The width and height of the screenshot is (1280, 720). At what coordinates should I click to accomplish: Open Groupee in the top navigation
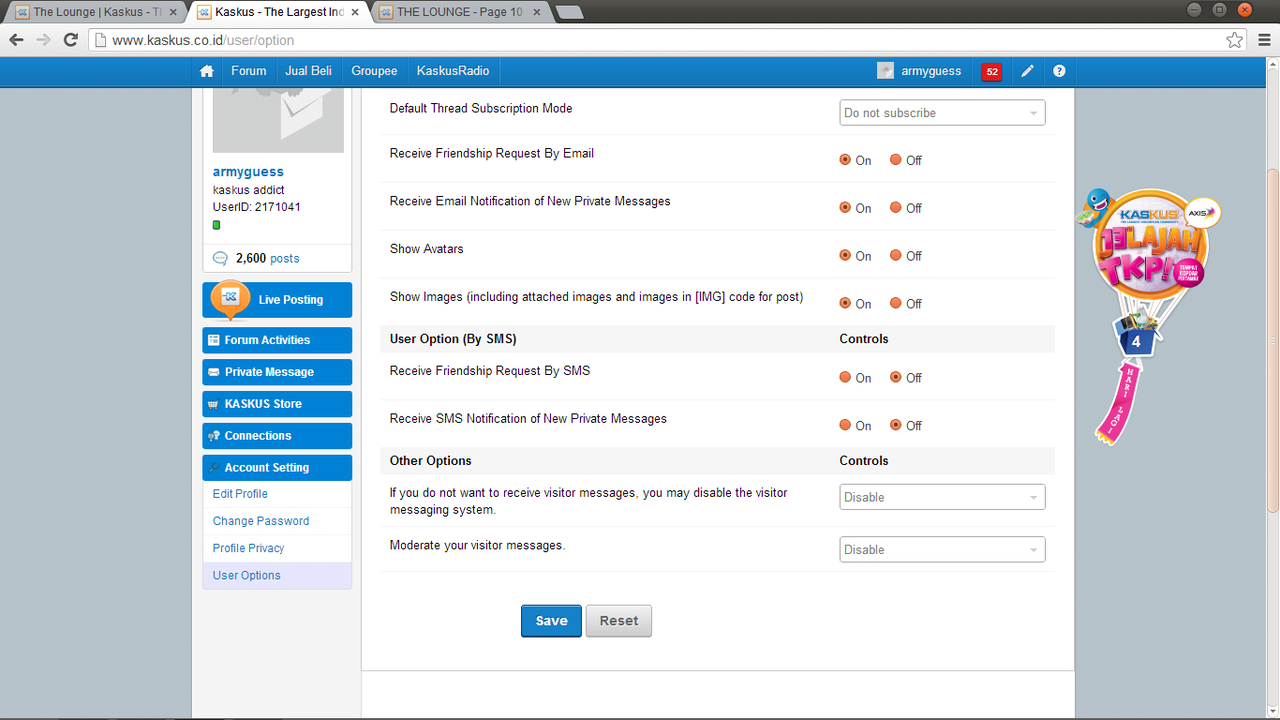(374, 71)
